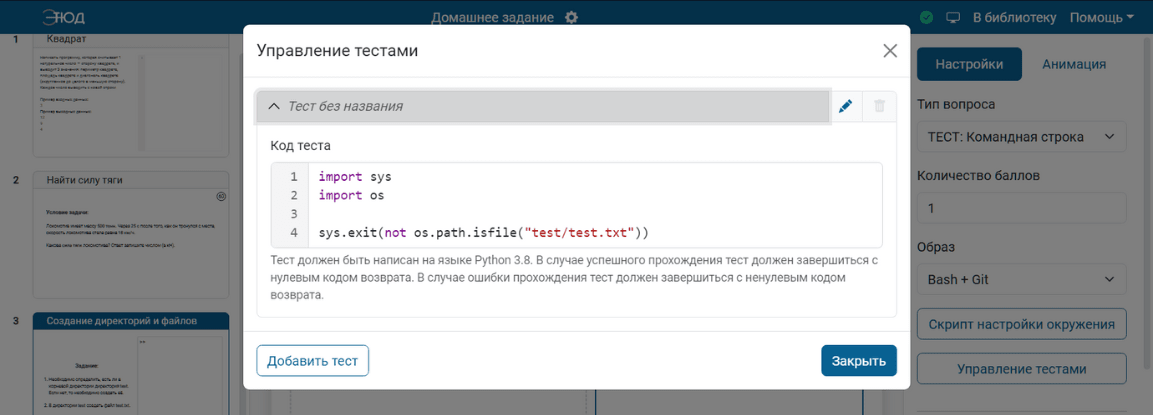This screenshot has height=415, width=1153.
Task: Click Управление тестами button in sidebar
Action: coord(1021,369)
